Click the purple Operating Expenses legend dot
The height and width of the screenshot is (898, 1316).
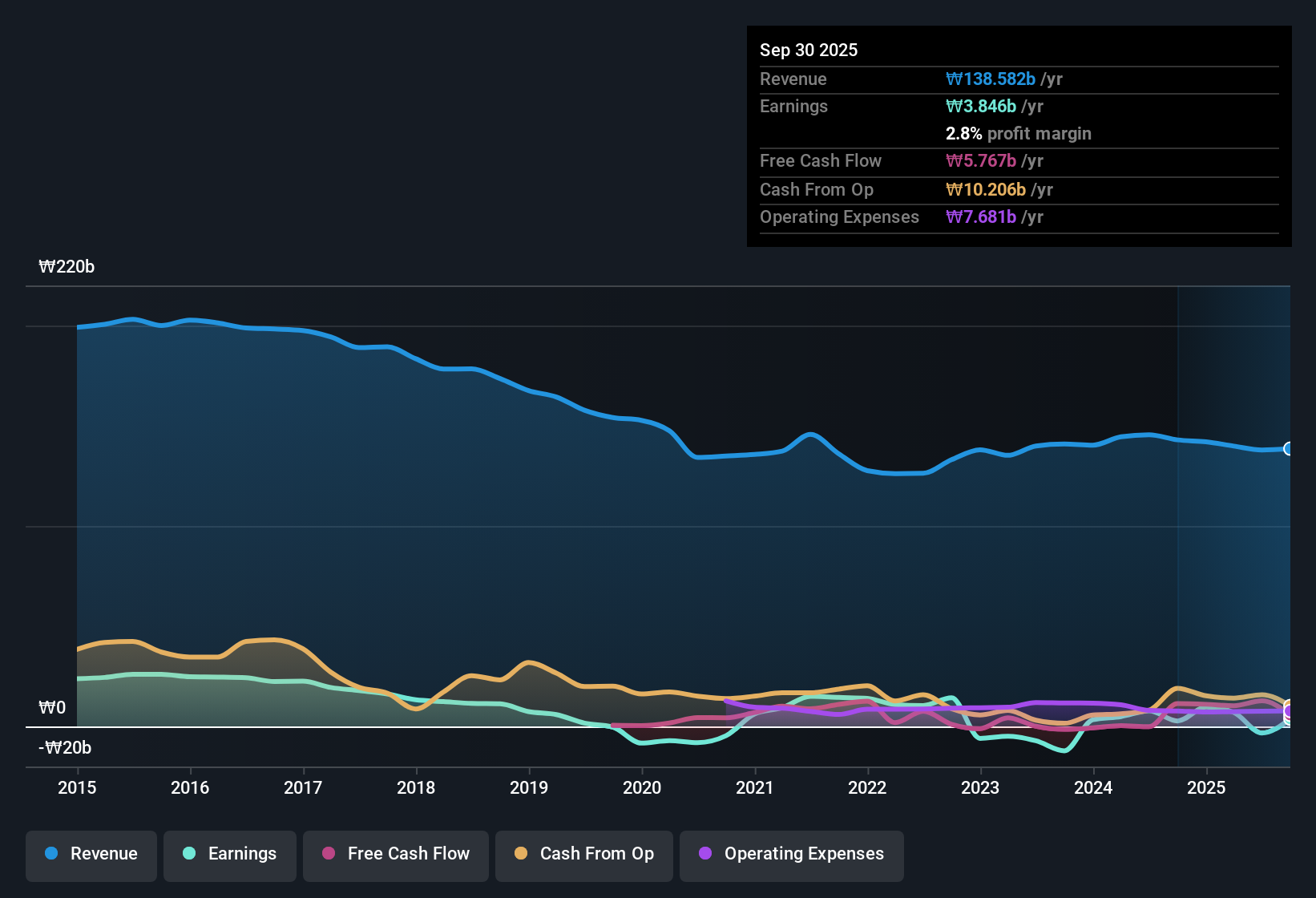[705, 854]
